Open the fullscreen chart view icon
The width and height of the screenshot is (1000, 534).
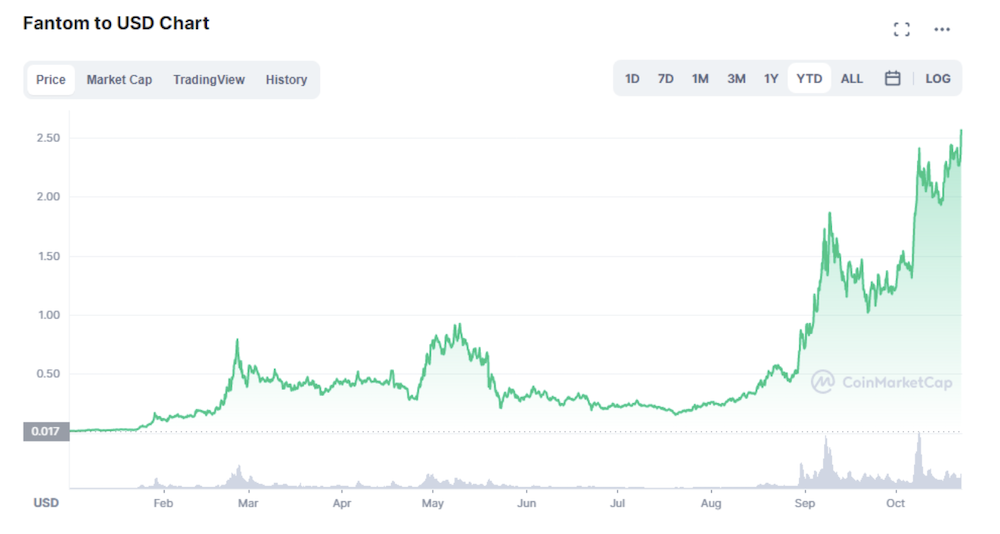coord(901,29)
